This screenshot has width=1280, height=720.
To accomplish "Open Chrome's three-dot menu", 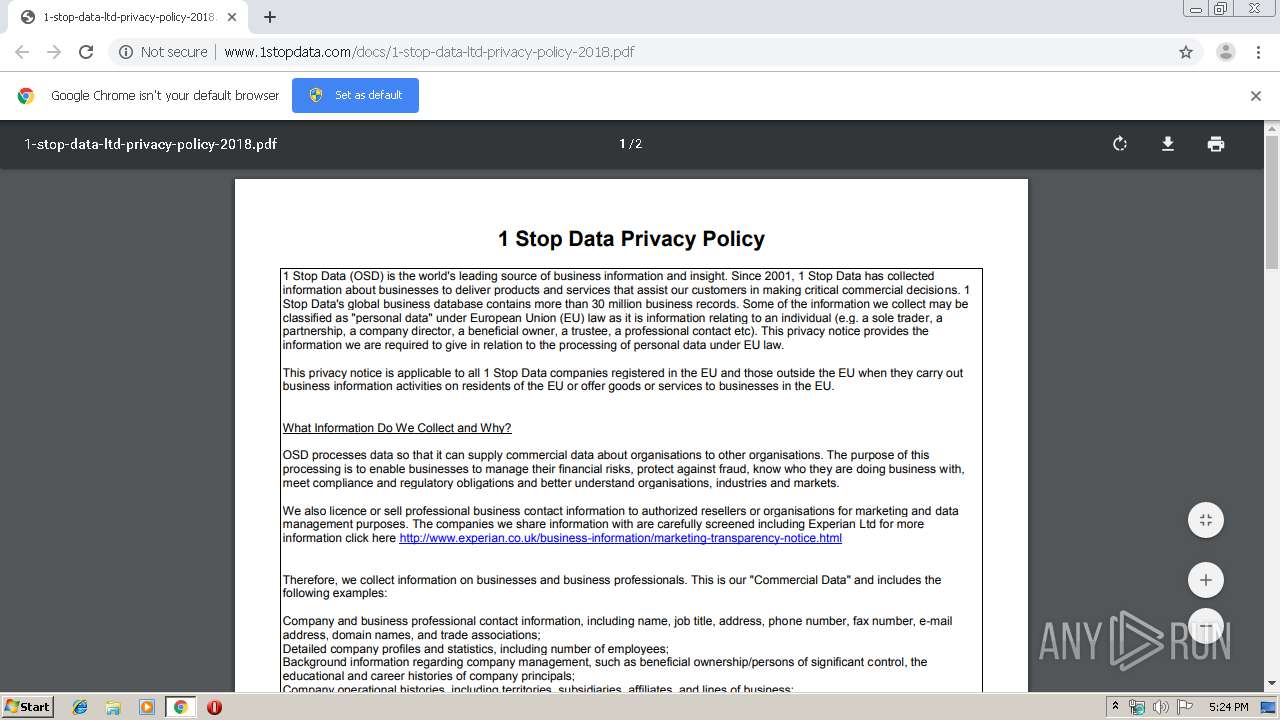I will click(1259, 52).
